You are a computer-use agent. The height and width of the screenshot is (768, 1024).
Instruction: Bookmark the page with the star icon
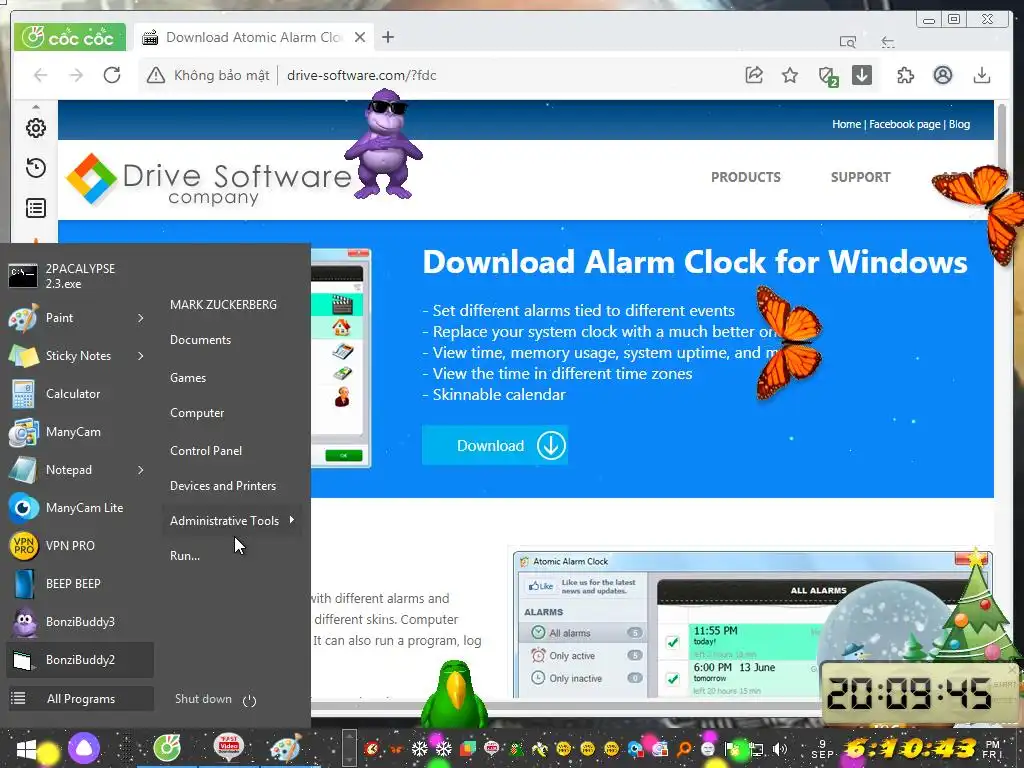[790, 75]
